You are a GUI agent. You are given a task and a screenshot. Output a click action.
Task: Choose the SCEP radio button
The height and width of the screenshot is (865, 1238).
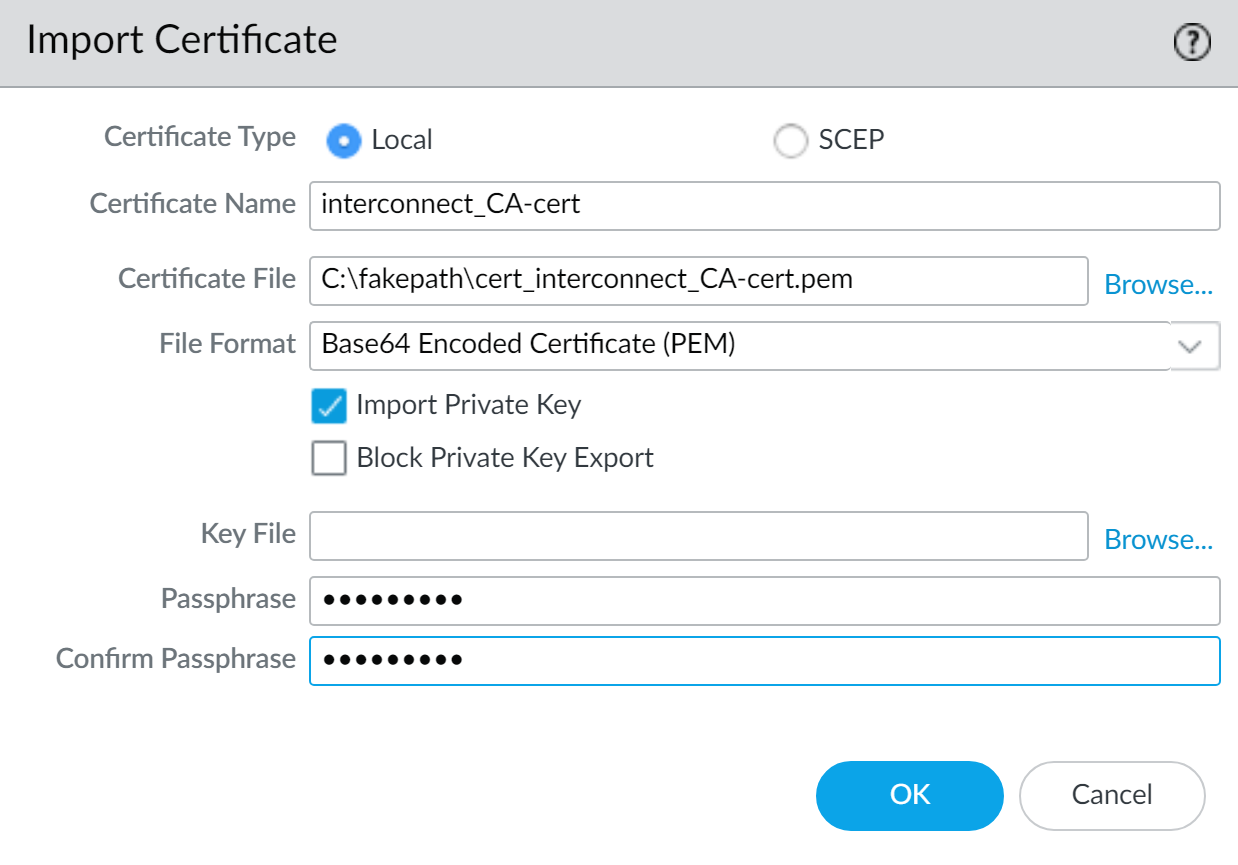point(790,141)
